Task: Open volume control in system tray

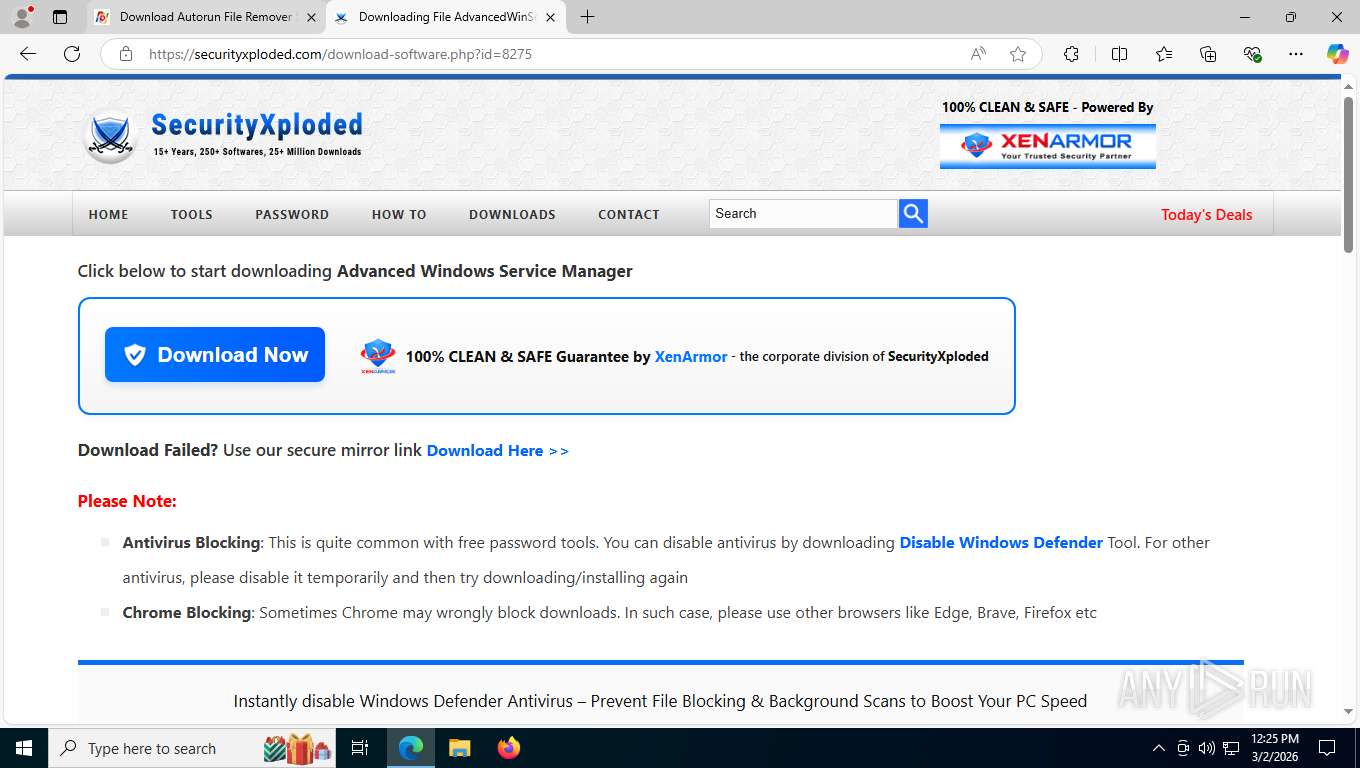Action: click(1206, 748)
